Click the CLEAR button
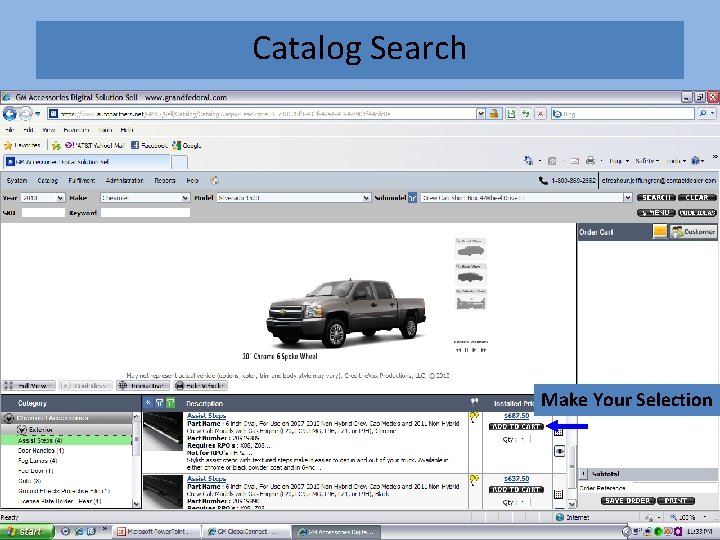The image size is (720, 540). 697,197
